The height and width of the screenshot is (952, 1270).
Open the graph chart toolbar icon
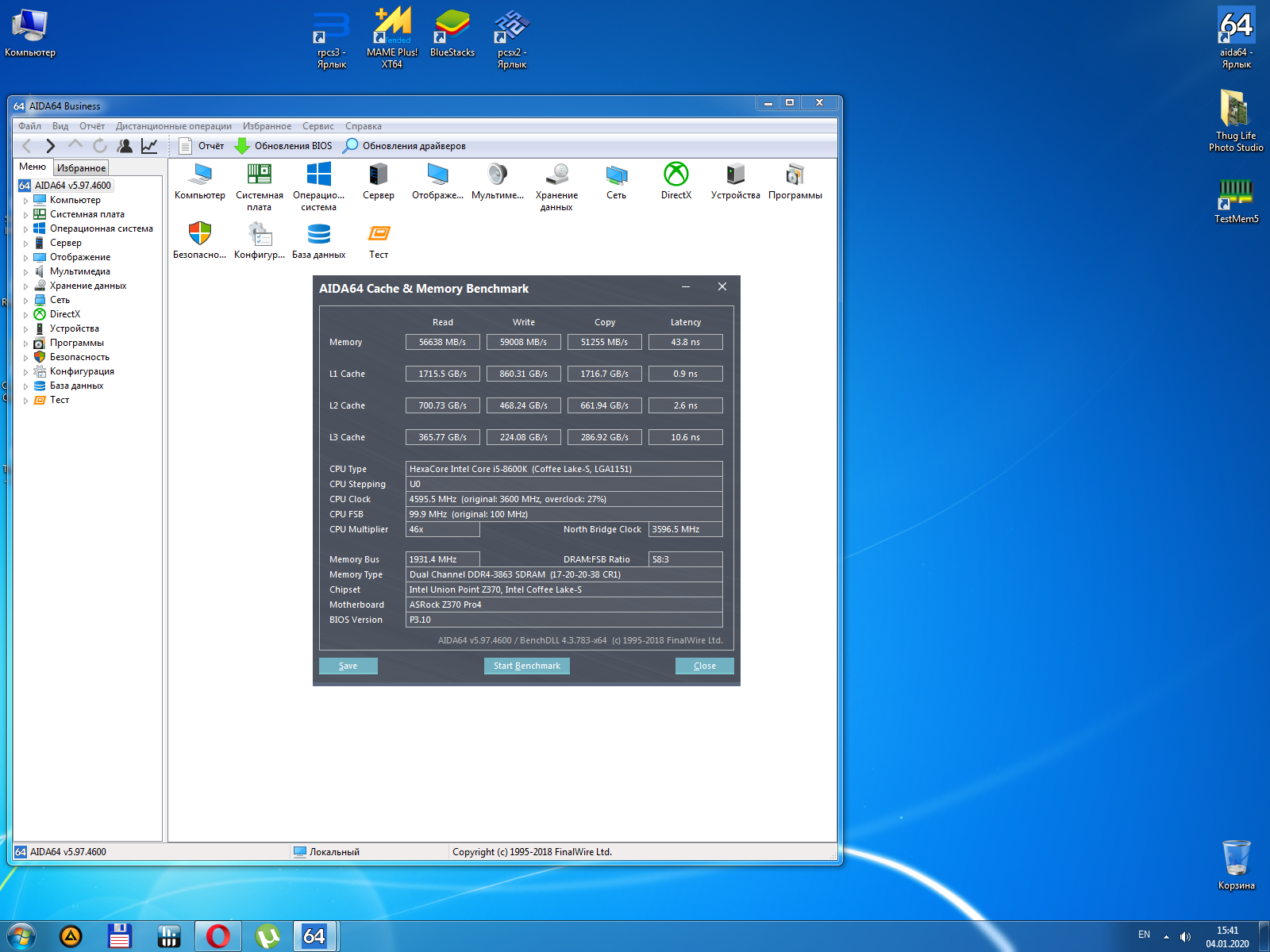point(149,146)
